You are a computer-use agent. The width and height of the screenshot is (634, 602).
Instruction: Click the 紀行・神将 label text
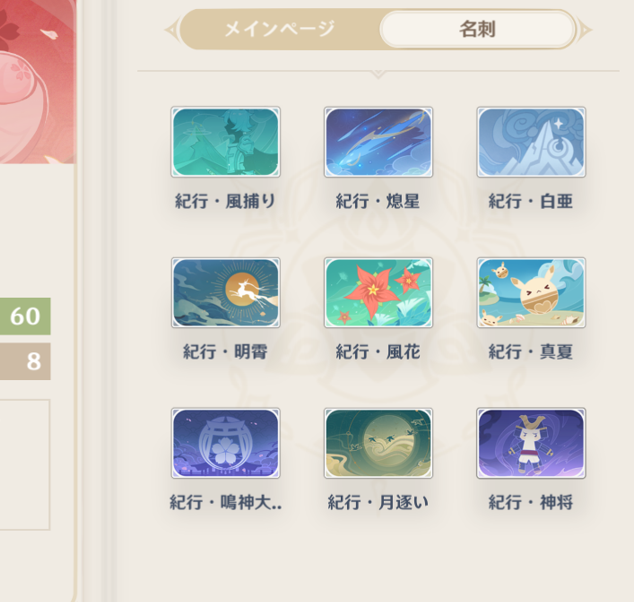coord(530,502)
